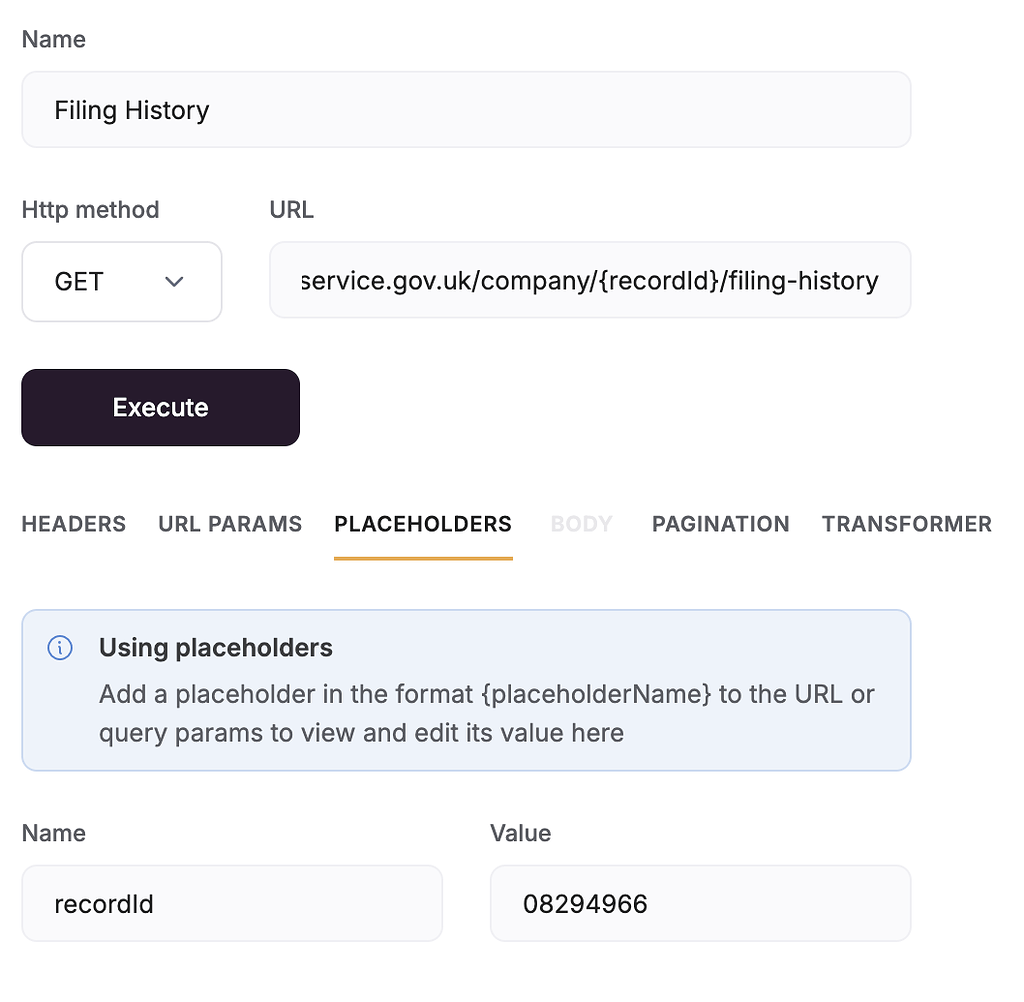1024x1002 pixels.
Task: Click the Value column header above 08294966
Action: (x=520, y=833)
